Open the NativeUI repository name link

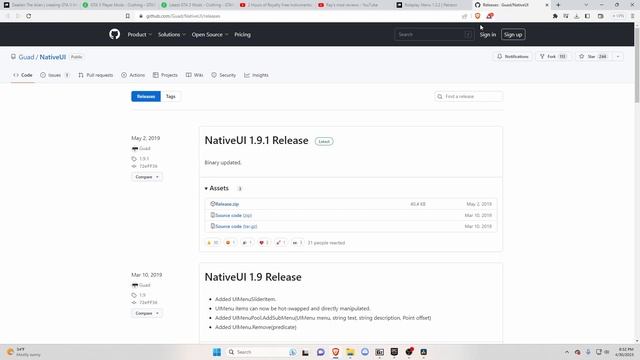coord(53,57)
